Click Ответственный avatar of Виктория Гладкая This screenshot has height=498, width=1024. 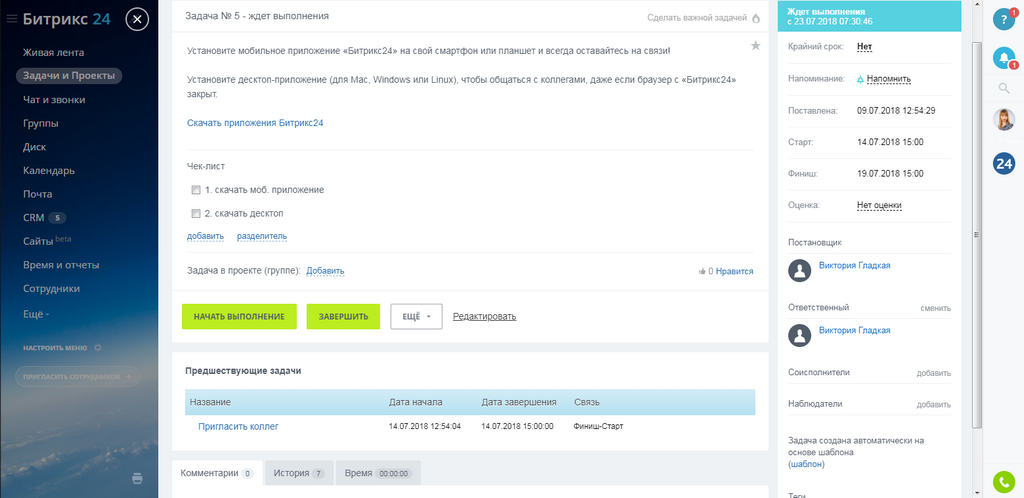tap(800, 335)
